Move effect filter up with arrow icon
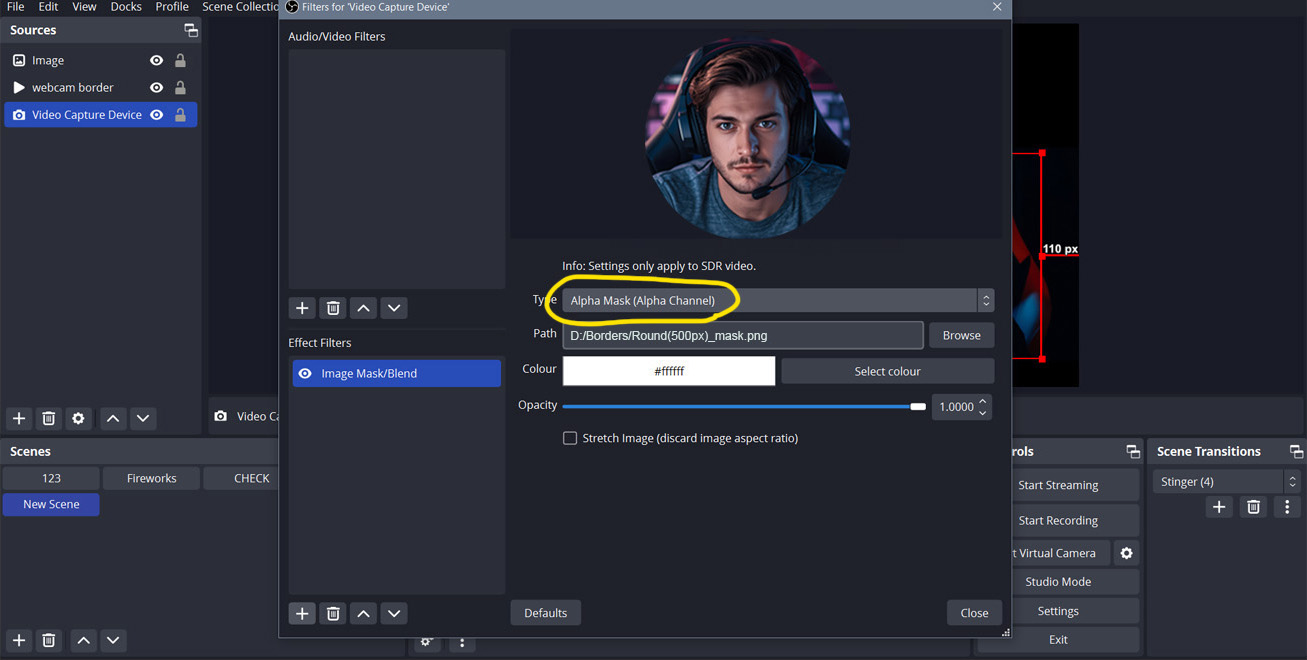Image resolution: width=1307 pixels, height=660 pixels. [364, 613]
